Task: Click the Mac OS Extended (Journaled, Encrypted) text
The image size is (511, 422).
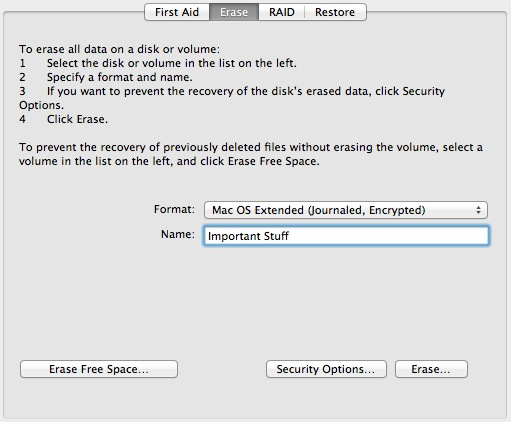Action: point(319,210)
